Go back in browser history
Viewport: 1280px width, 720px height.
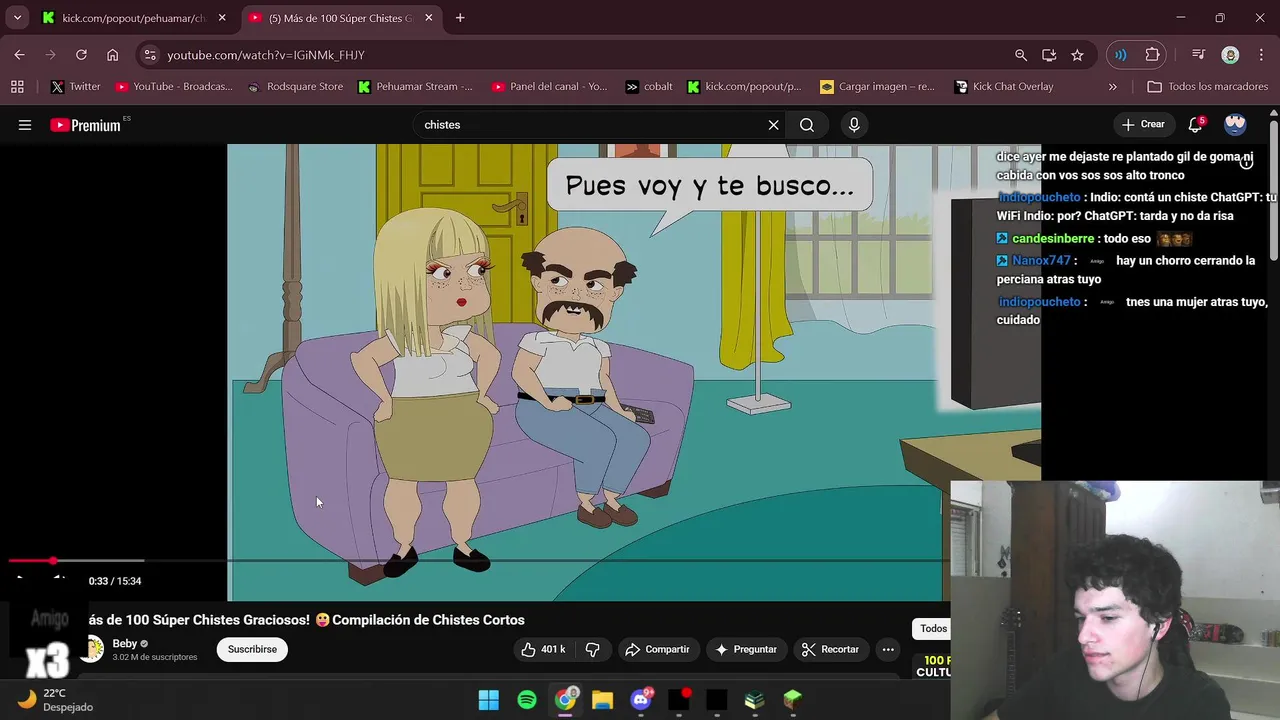tap(19, 55)
